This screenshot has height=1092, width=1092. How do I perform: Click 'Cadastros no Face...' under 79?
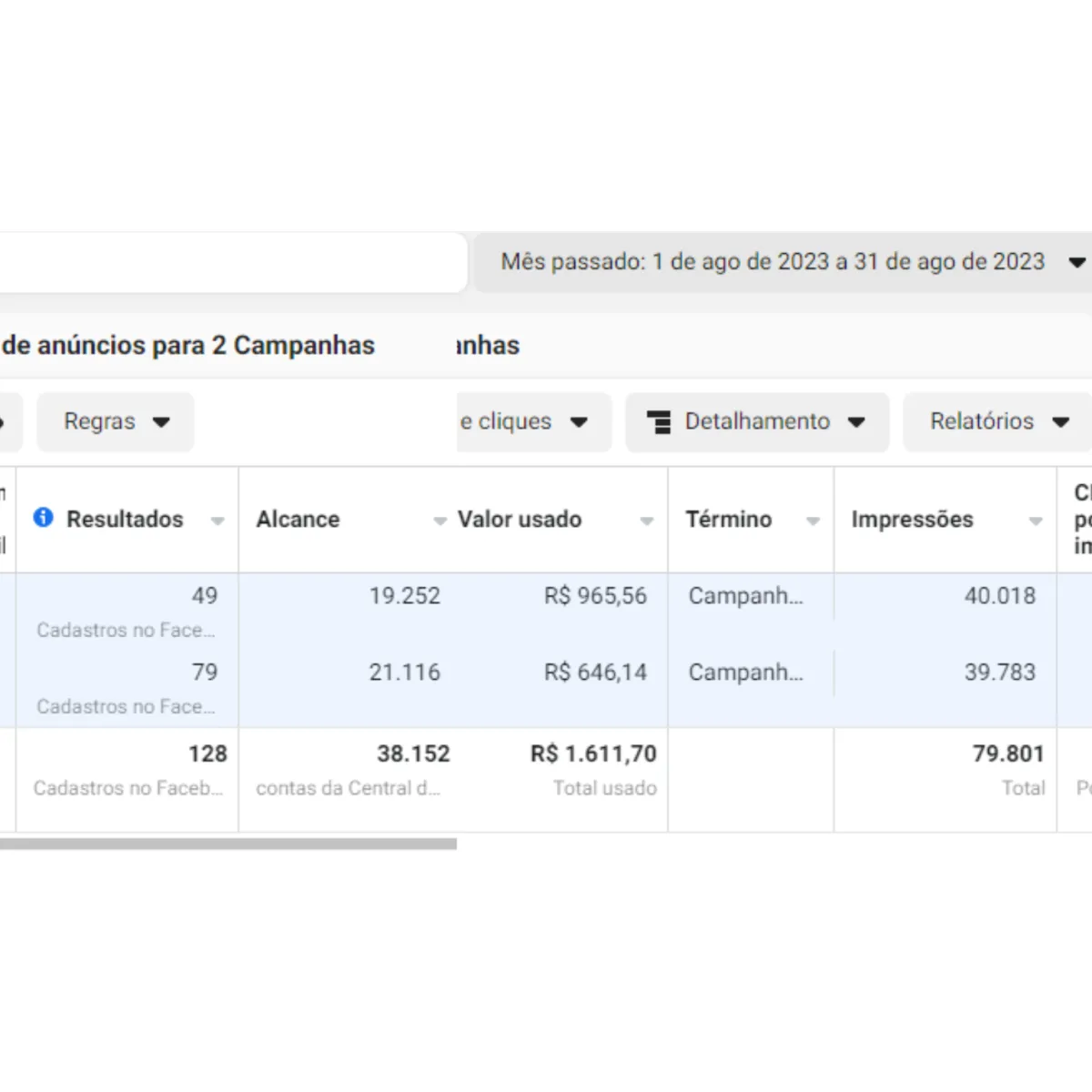point(126,706)
